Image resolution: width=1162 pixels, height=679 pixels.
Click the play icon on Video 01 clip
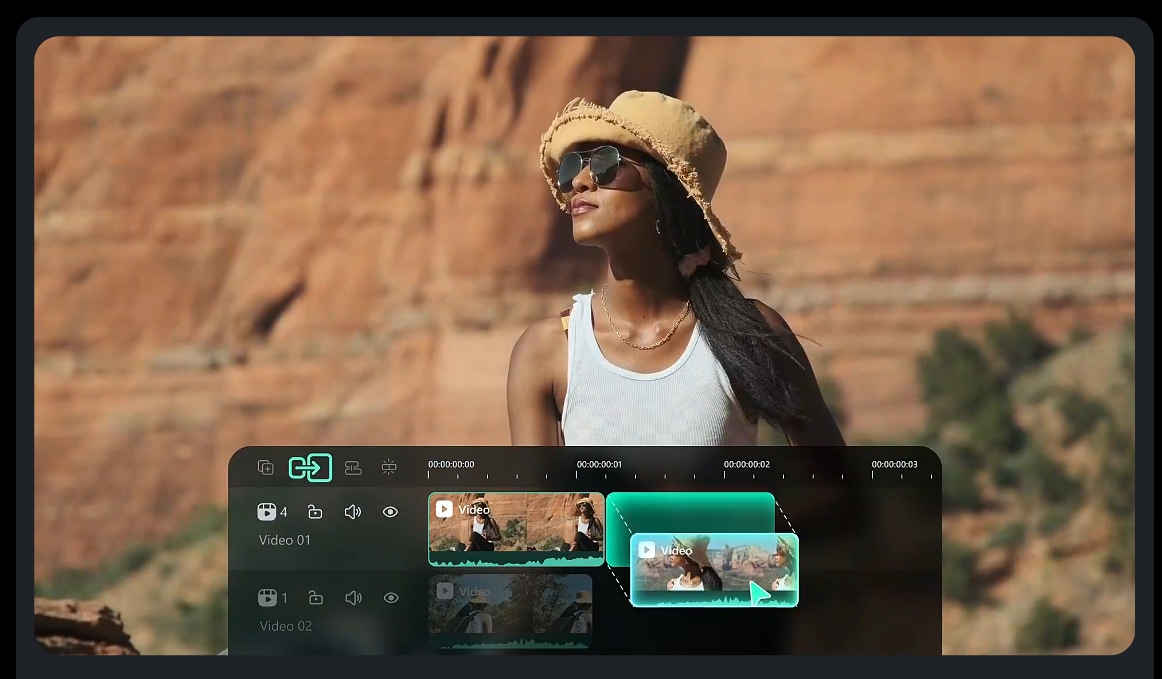(x=444, y=509)
